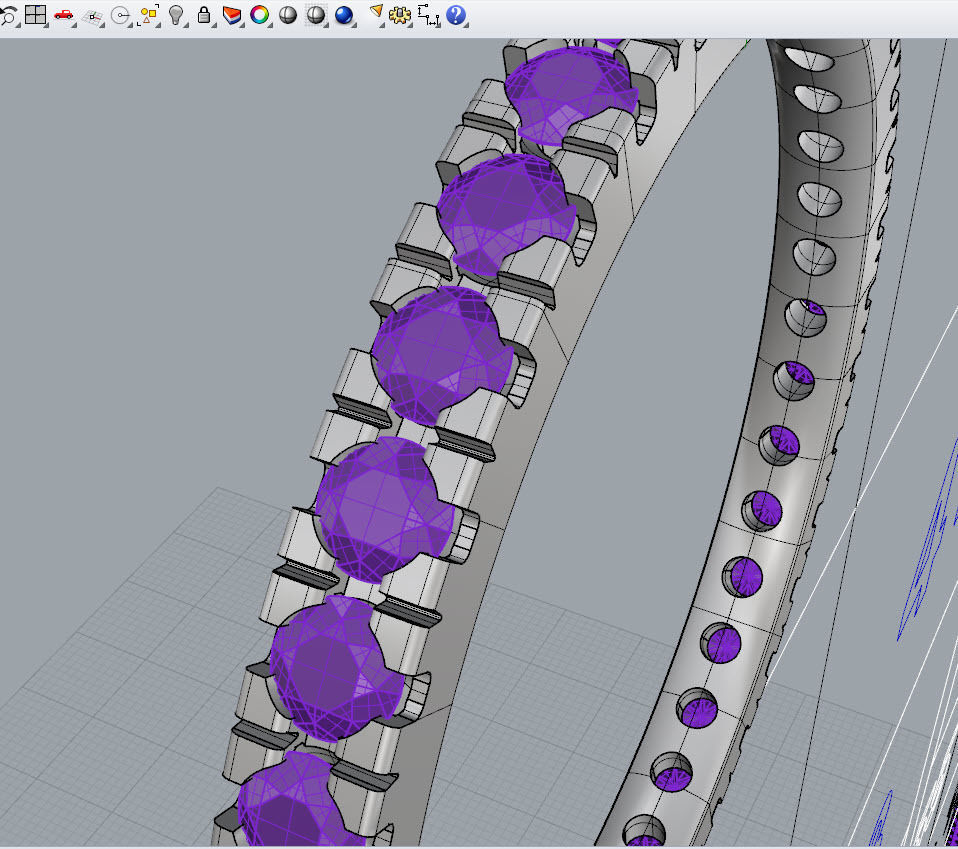Open the red car Set View tool
This screenshot has height=849, width=958.
tap(64, 15)
